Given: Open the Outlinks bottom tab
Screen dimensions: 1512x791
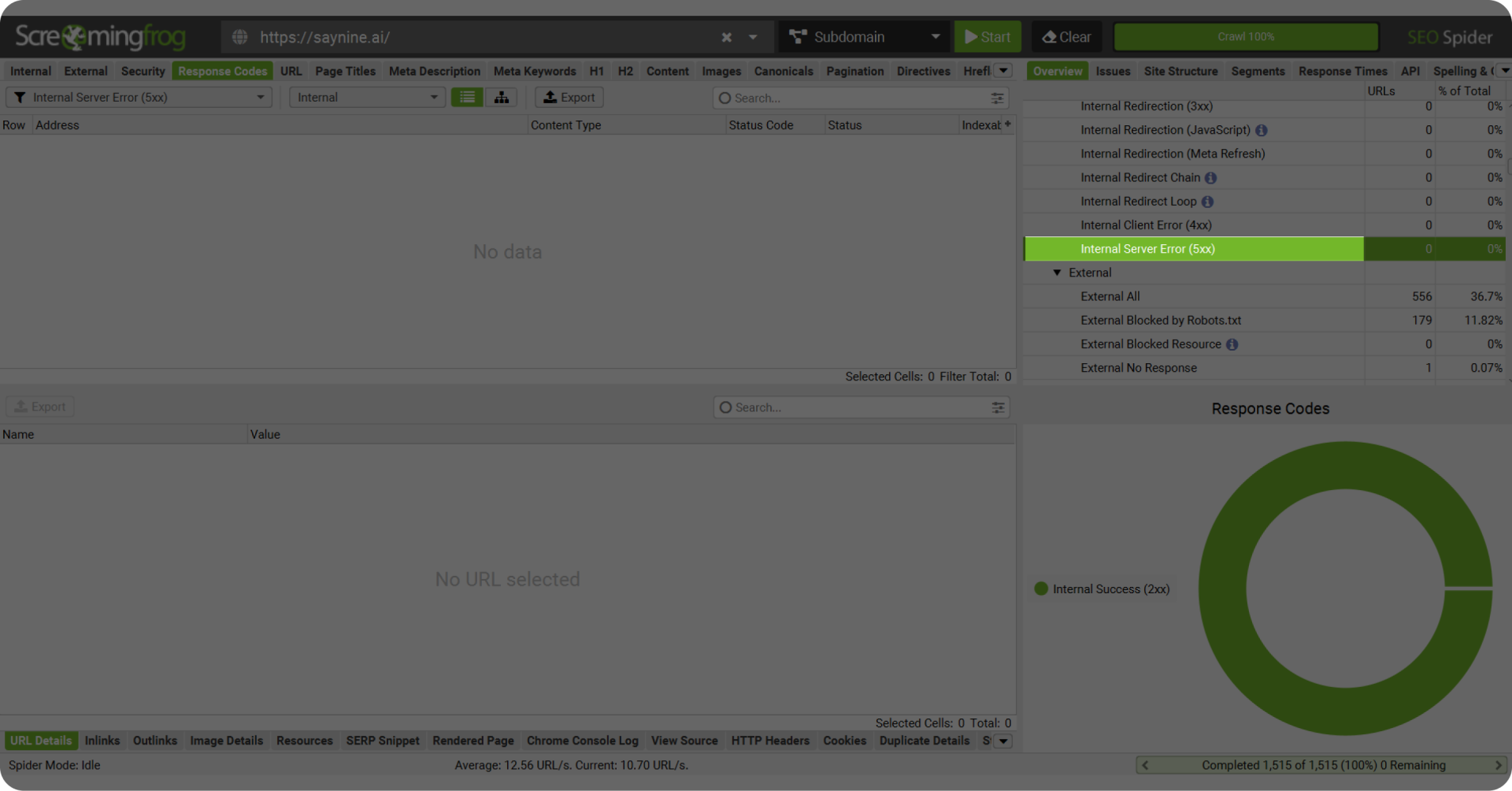Looking at the screenshot, I should (155, 741).
